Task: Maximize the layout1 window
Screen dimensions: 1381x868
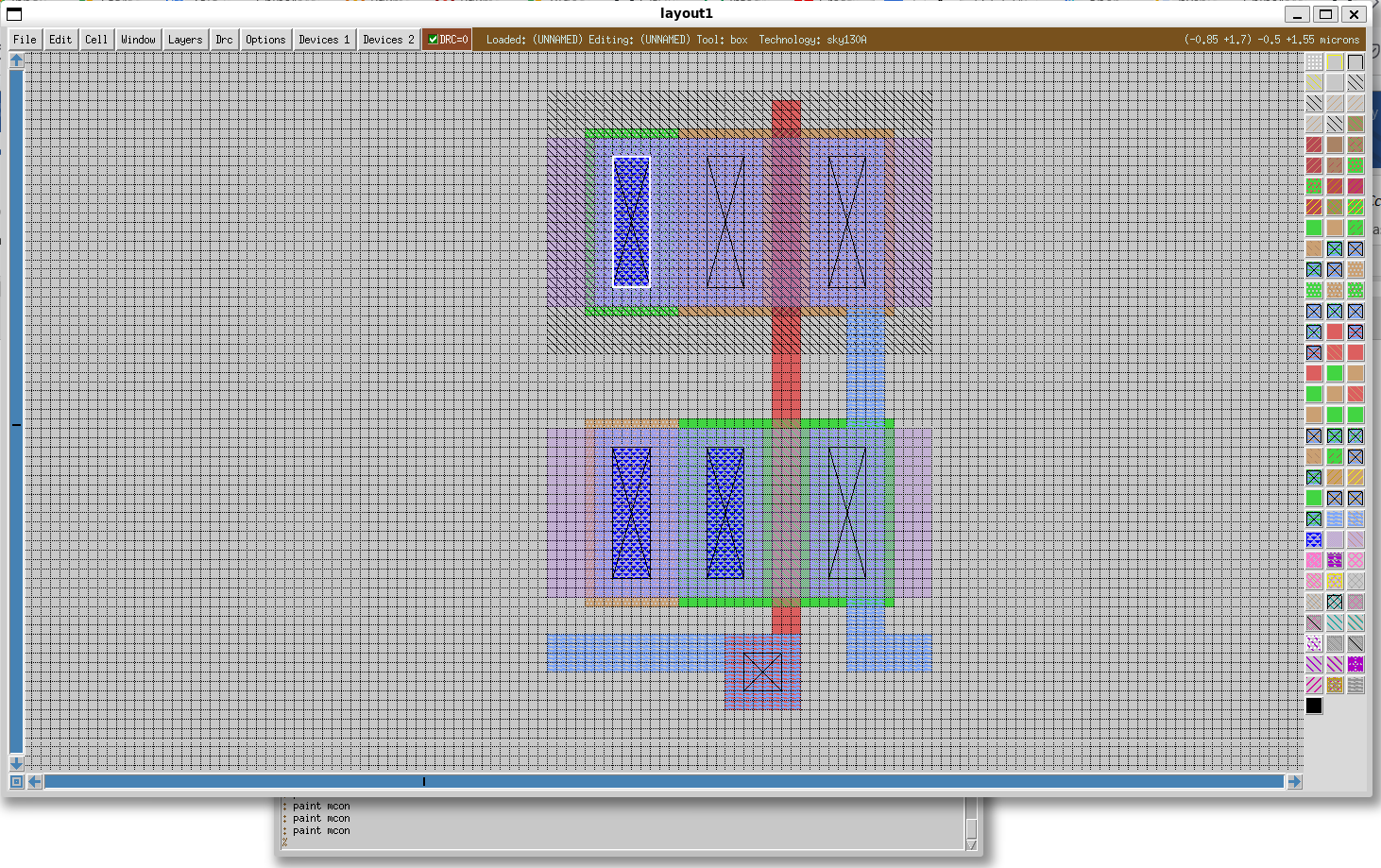Action: (1326, 14)
